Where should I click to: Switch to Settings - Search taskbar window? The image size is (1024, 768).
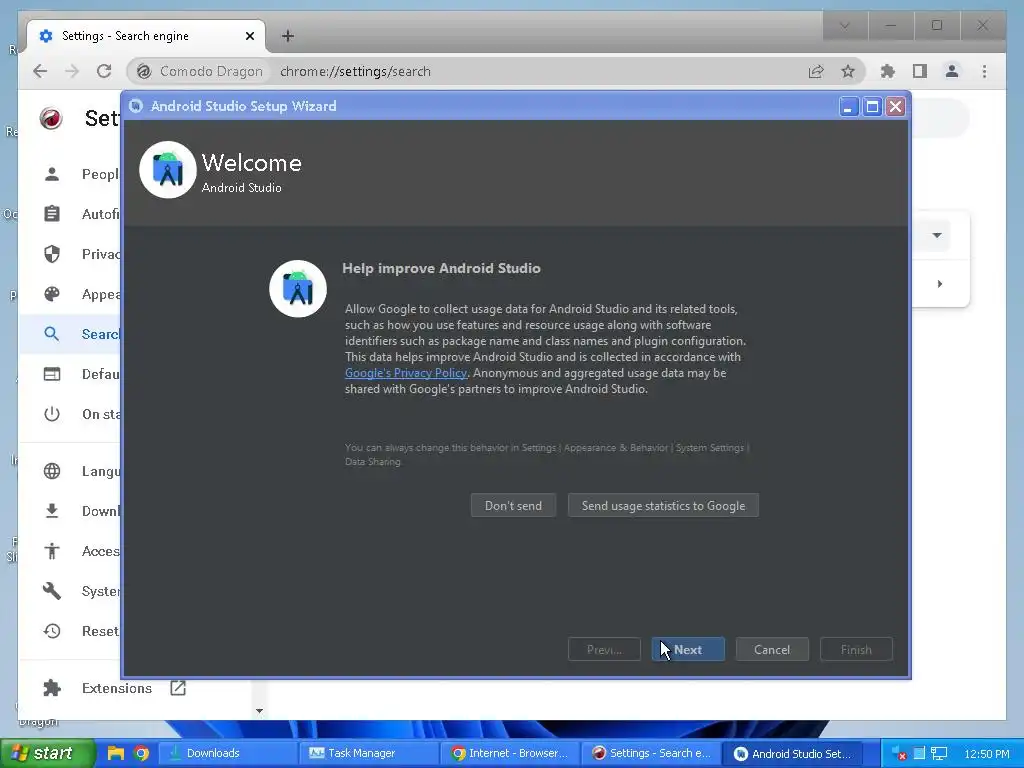(650, 753)
